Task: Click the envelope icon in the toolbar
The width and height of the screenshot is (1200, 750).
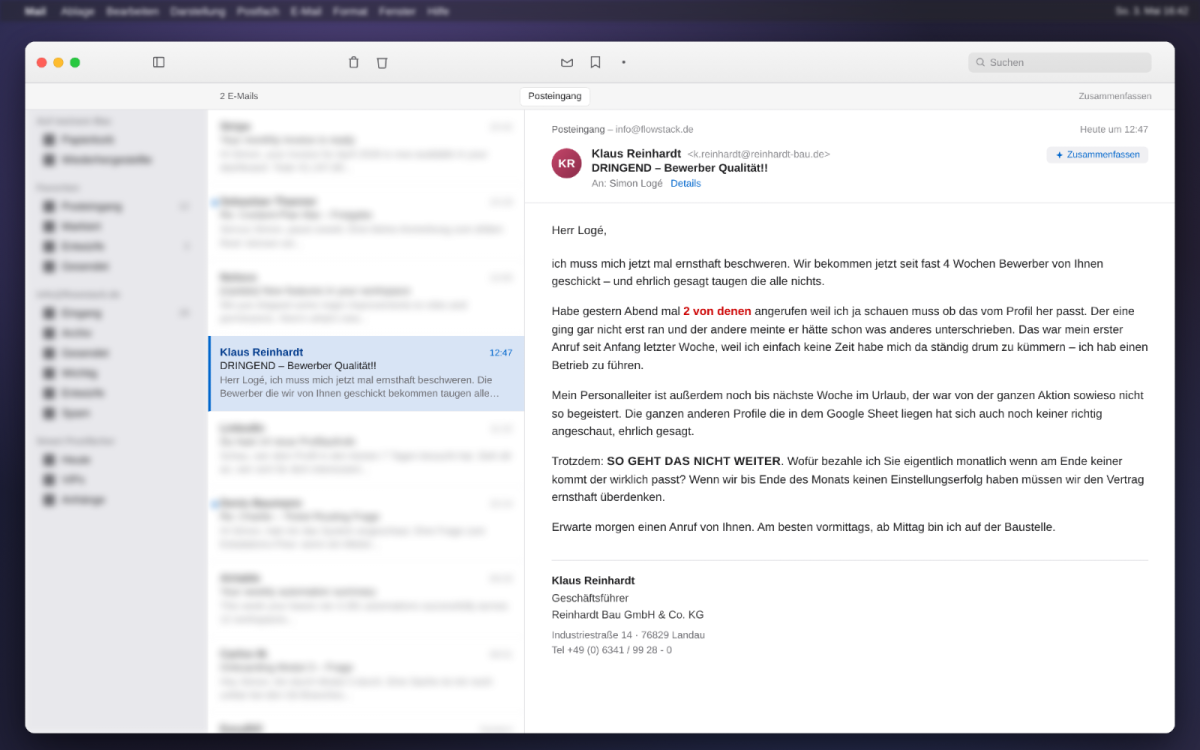Action: (567, 62)
